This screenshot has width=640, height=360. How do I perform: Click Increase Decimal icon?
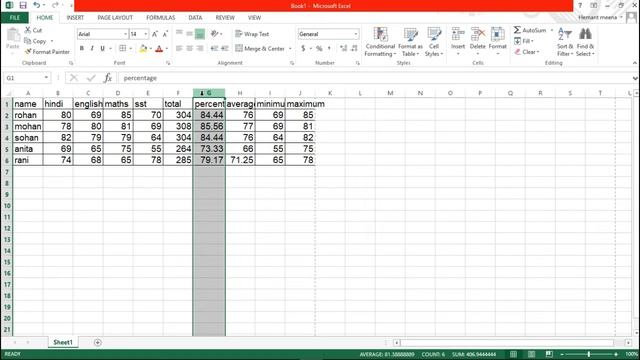point(343,49)
